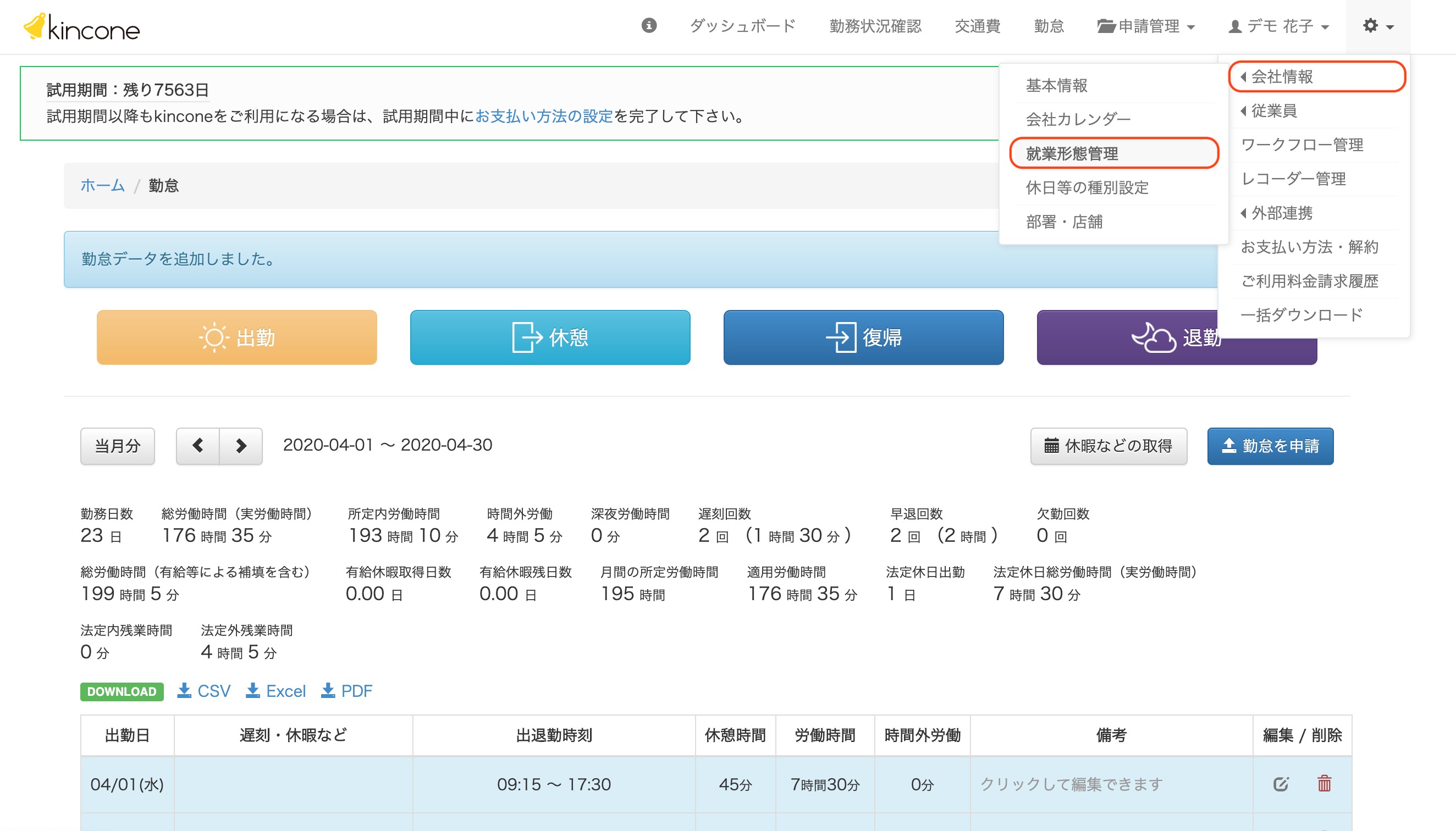Open the デモ 花子 user dropdown
This screenshot has height=831, width=1456.
pos(1279,26)
